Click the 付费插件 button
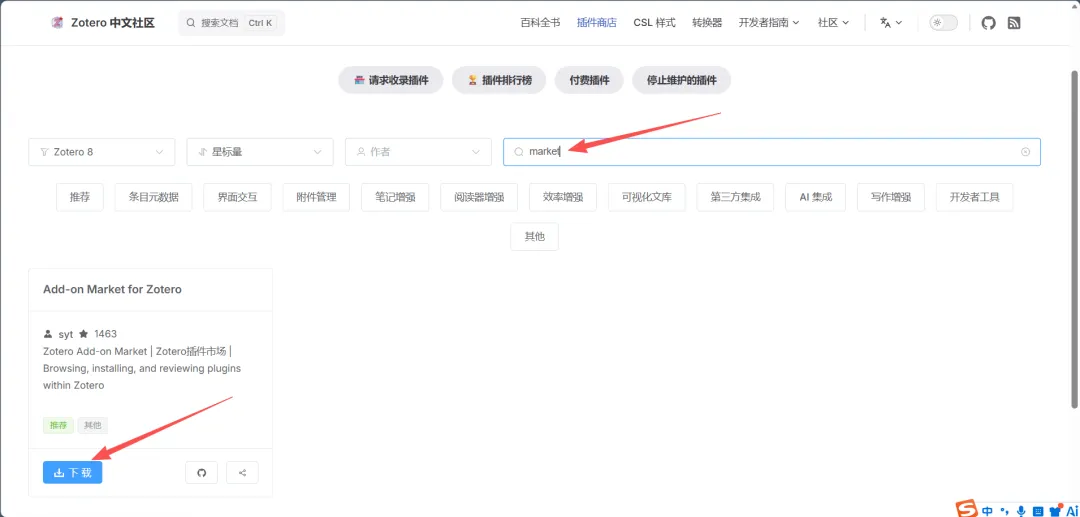 (589, 81)
